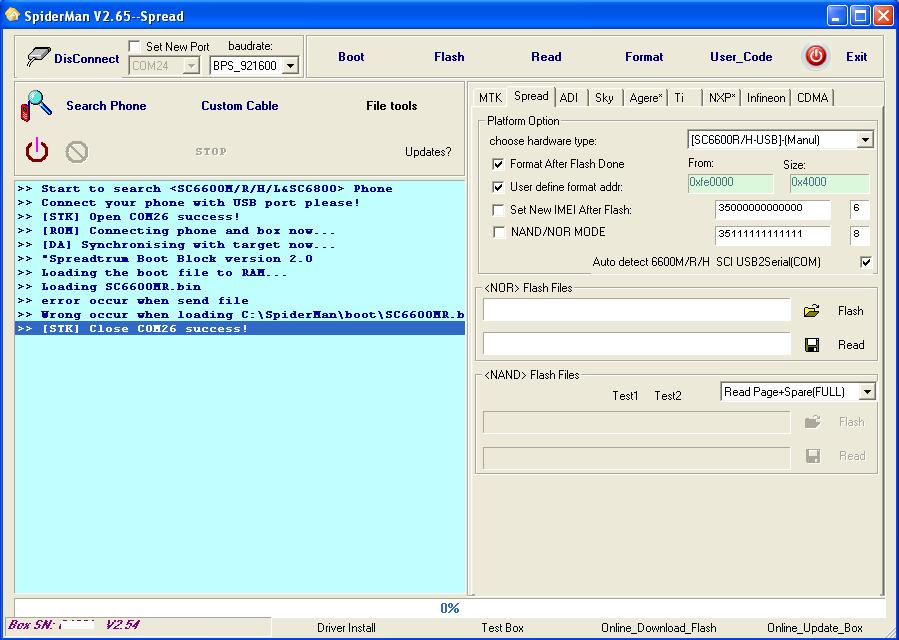Click the IMEI field 35111111111111

pos(772,235)
